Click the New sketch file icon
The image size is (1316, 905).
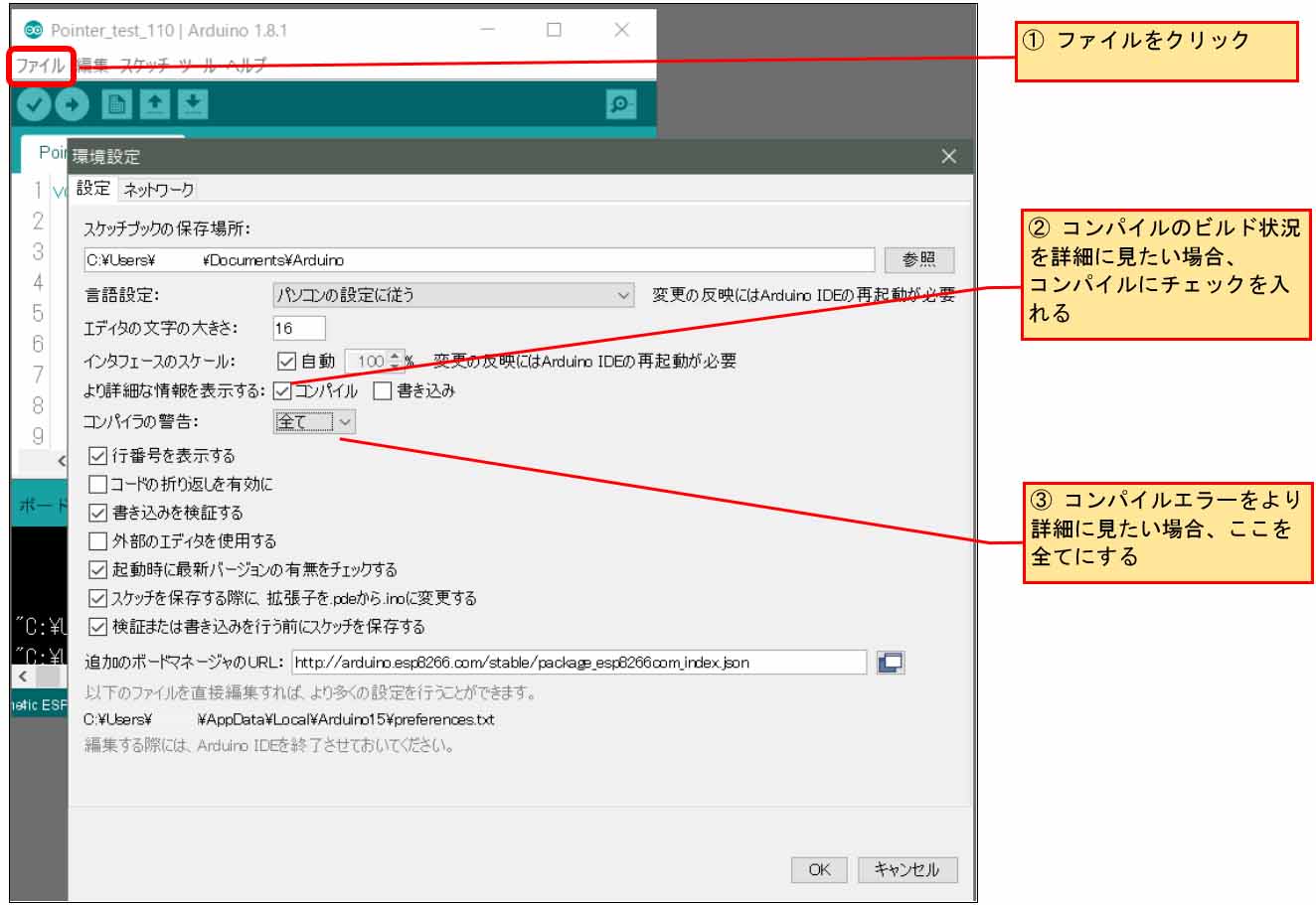point(117,103)
